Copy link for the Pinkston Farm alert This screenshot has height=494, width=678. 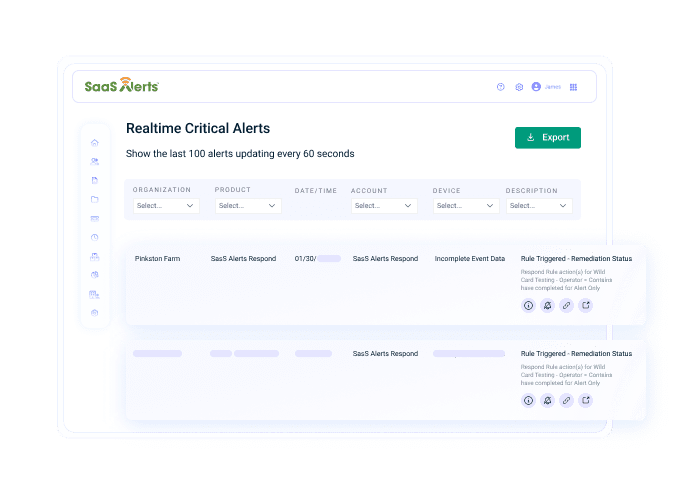click(x=566, y=305)
